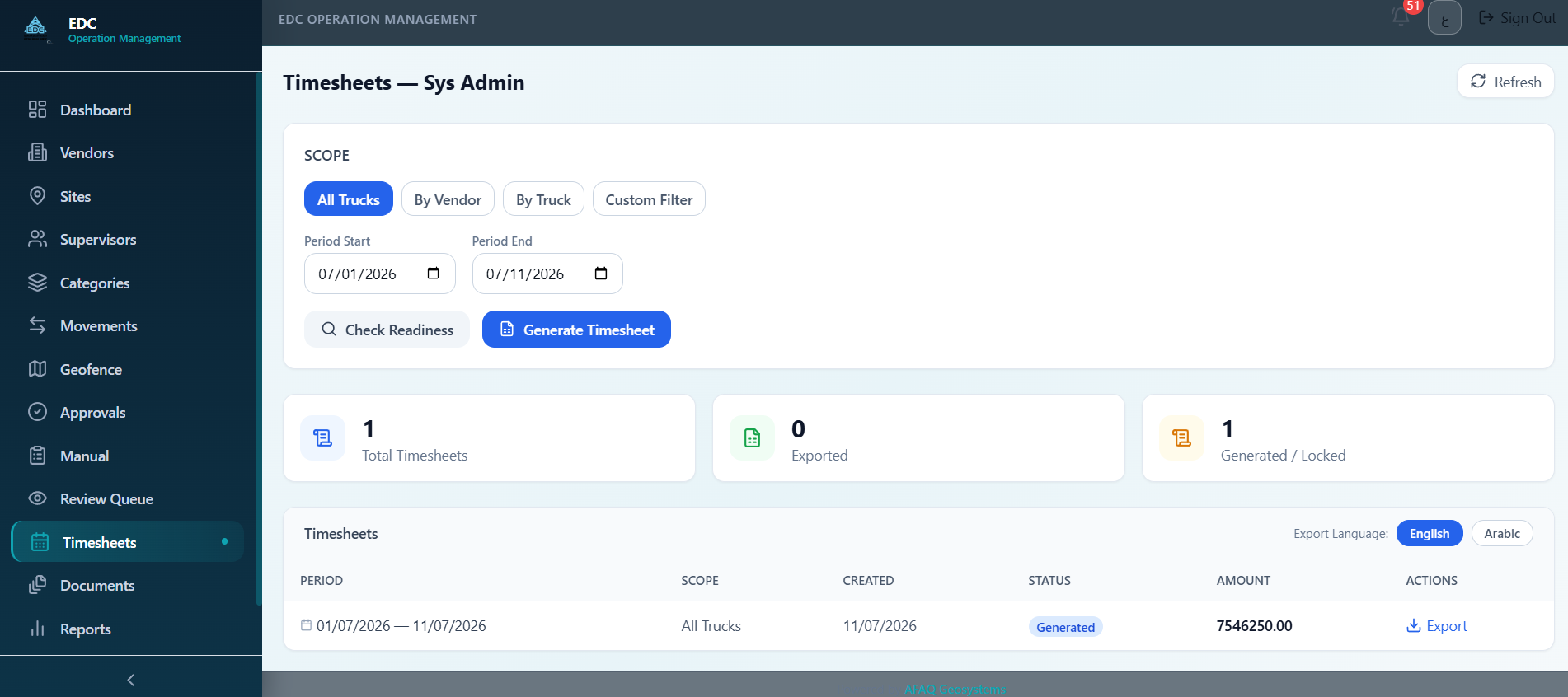Viewport: 1568px width, 697px height.
Task: Click the Supervisors people icon
Action: click(38, 239)
